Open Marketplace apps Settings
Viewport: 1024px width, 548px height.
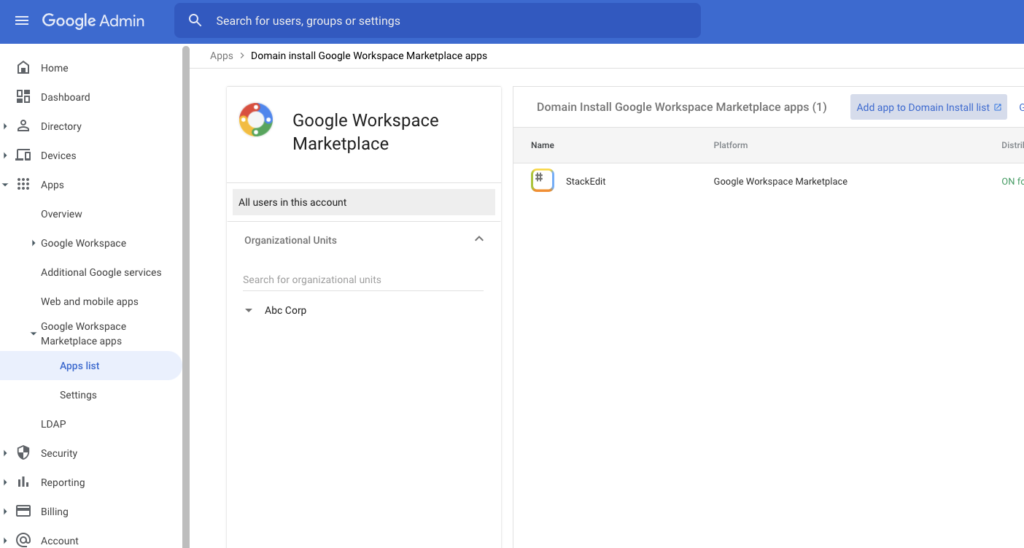pyautogui.click(x=78, y=395)
